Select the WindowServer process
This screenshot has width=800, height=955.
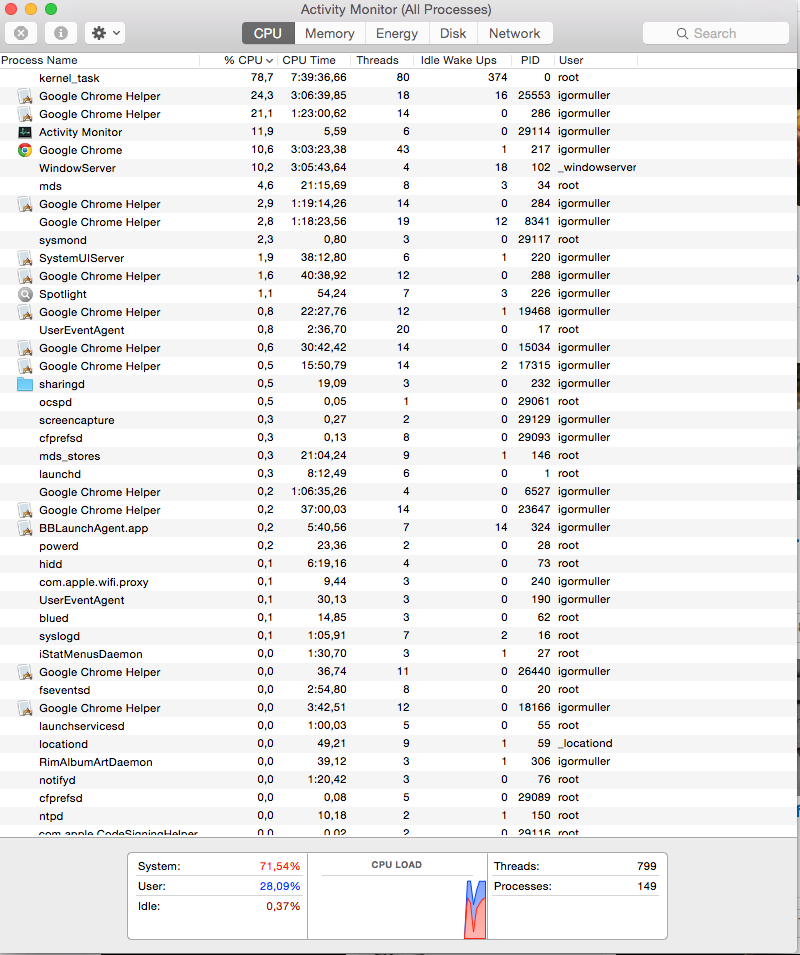[398, 167]
